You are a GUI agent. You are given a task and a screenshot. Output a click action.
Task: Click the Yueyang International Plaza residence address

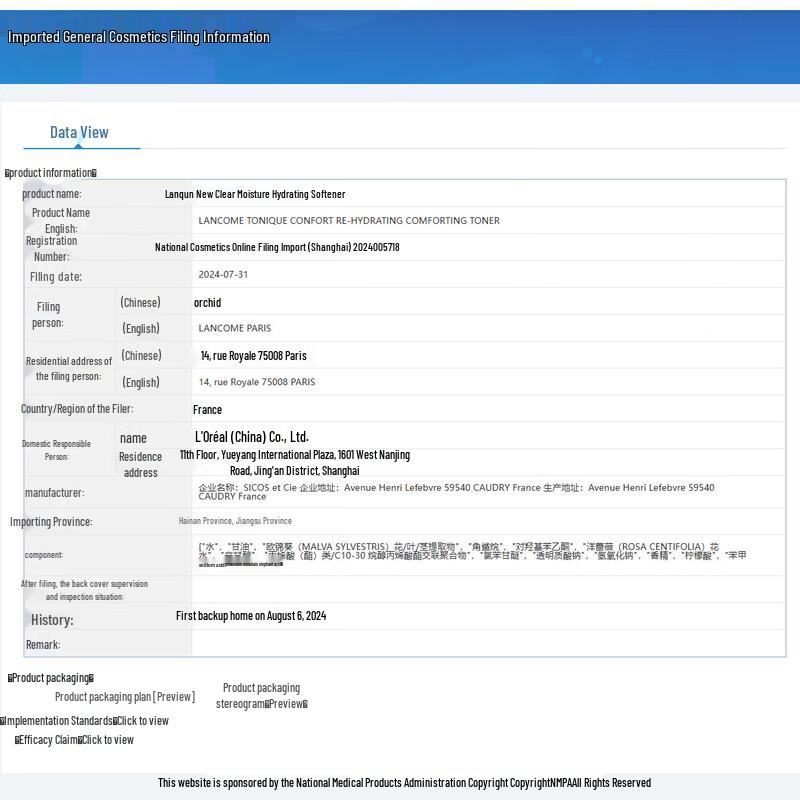click(295, 462)
